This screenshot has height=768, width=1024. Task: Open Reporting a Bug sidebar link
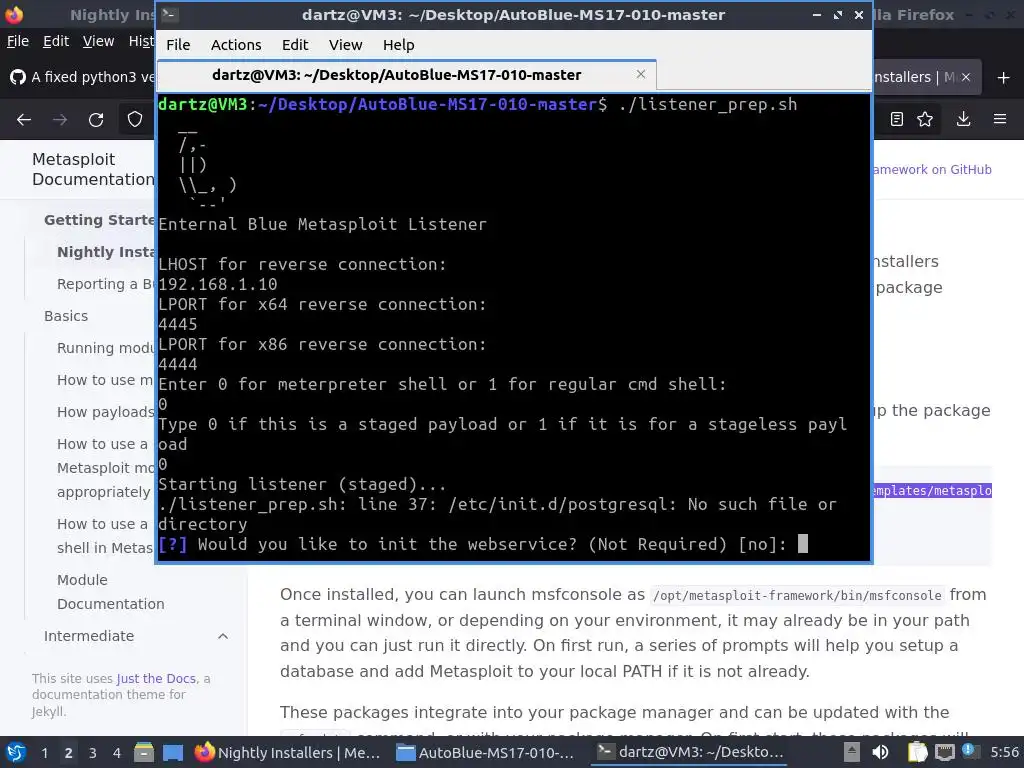[106, 284]
